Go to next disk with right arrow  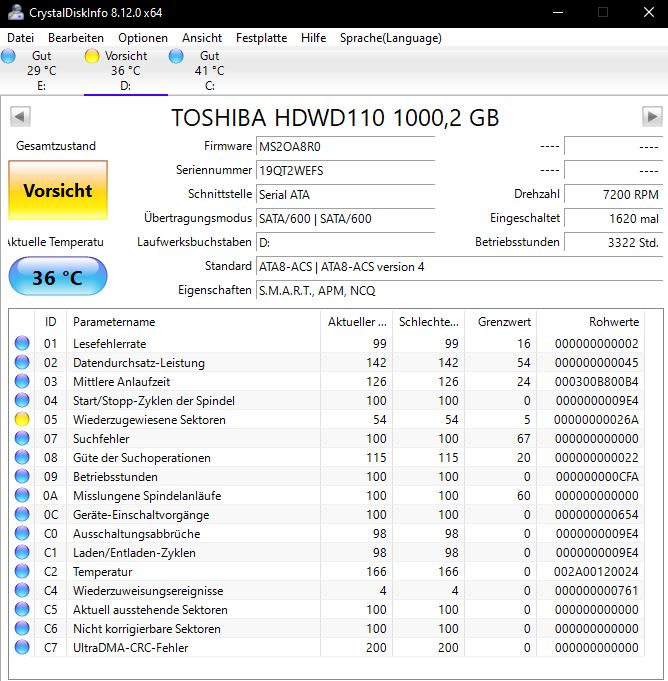tap(652, 116)
